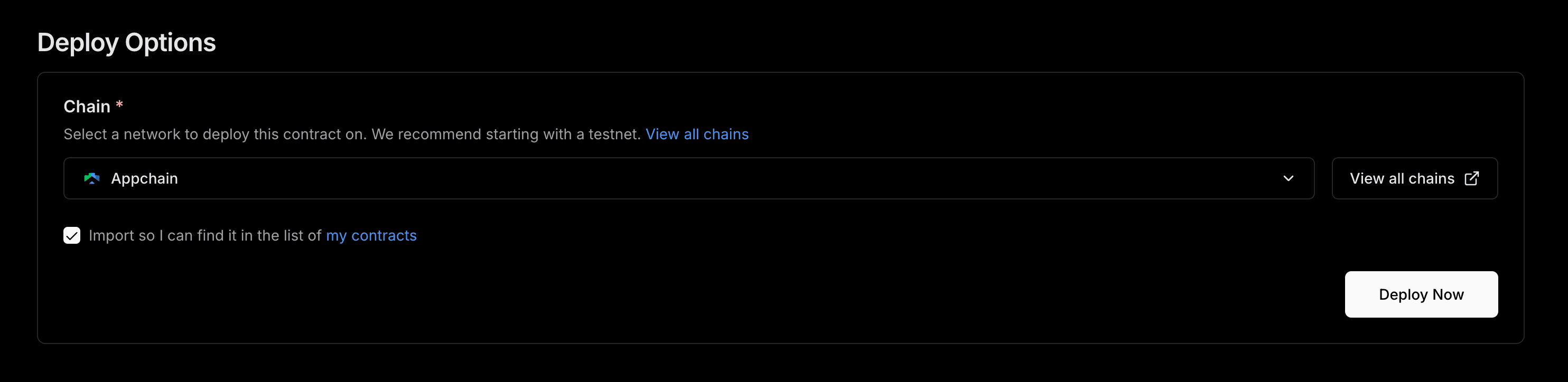This screenshot has height=382, width=1568.
Task: Click the 'Deploy Options' section heading
Action: point(127,43)
